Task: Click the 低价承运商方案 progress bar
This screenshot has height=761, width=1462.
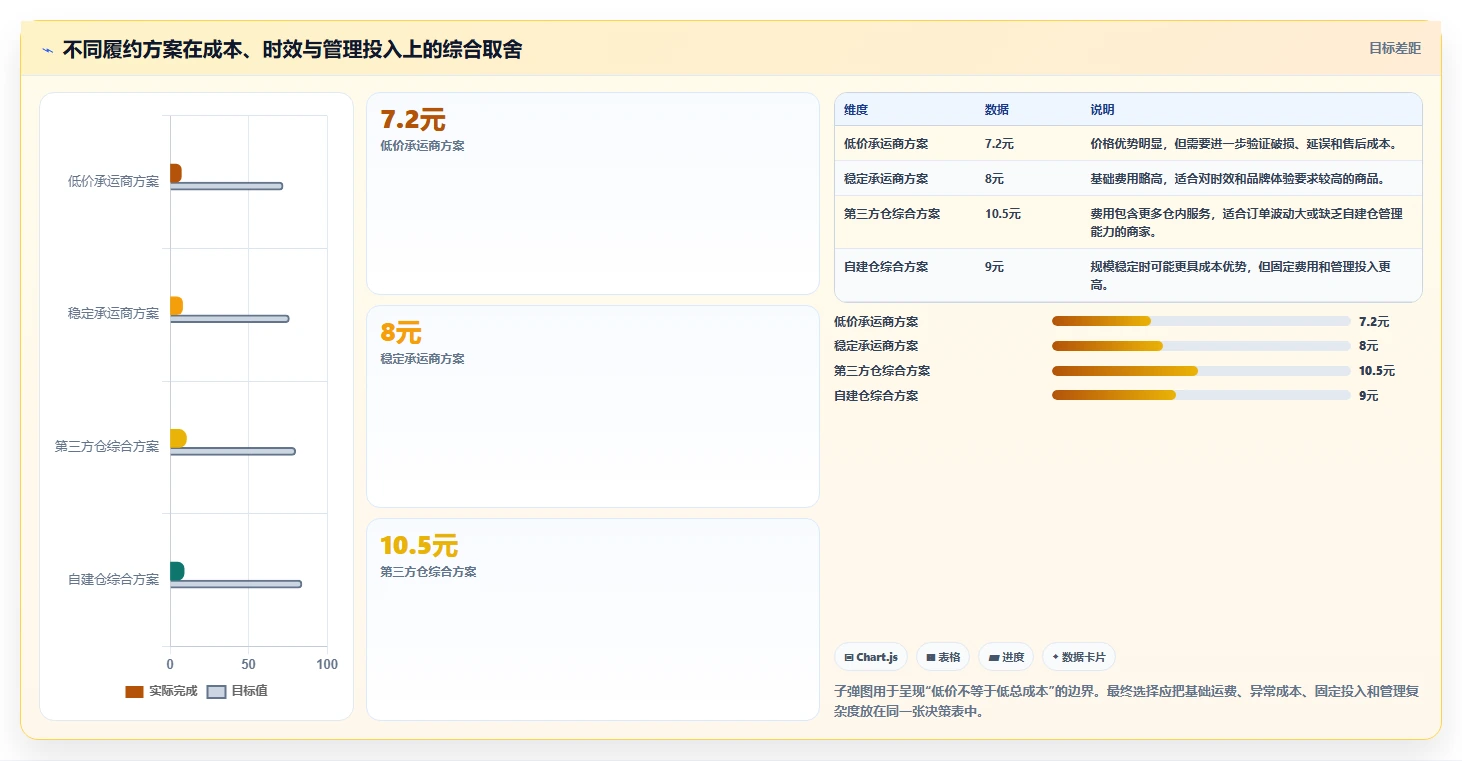Action: pos(1201,321)
